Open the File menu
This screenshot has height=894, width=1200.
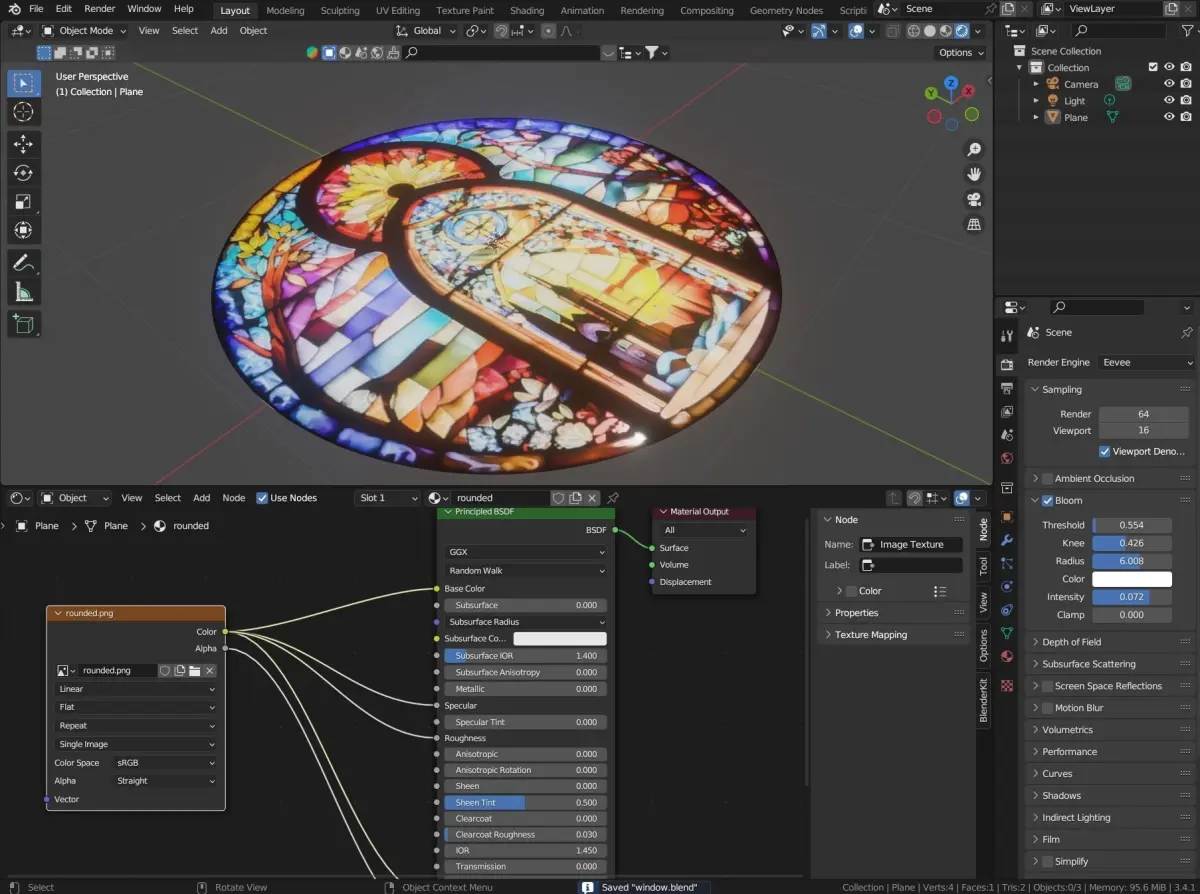tap(36, 9)
